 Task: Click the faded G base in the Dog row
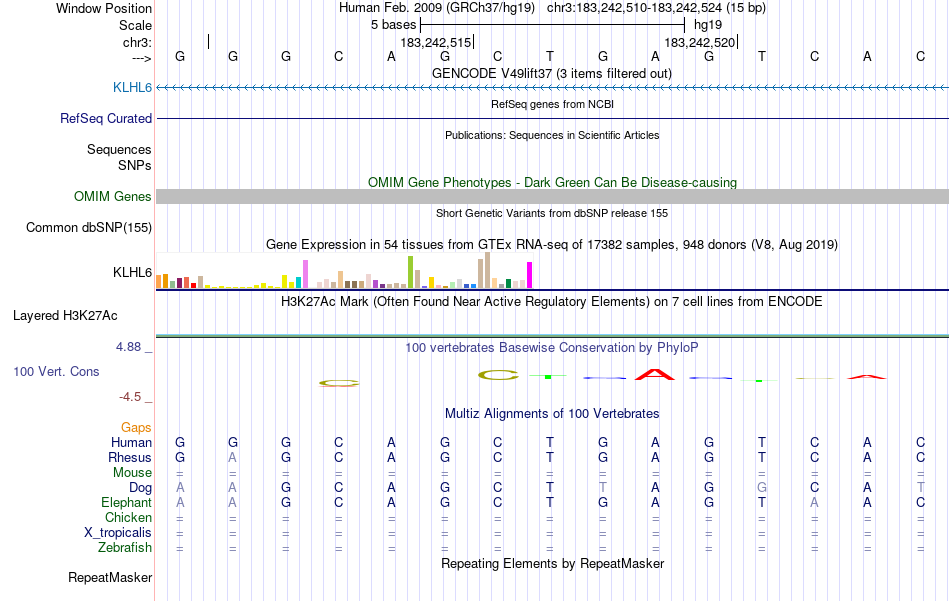pyautogui.click(x=762, y=488)
